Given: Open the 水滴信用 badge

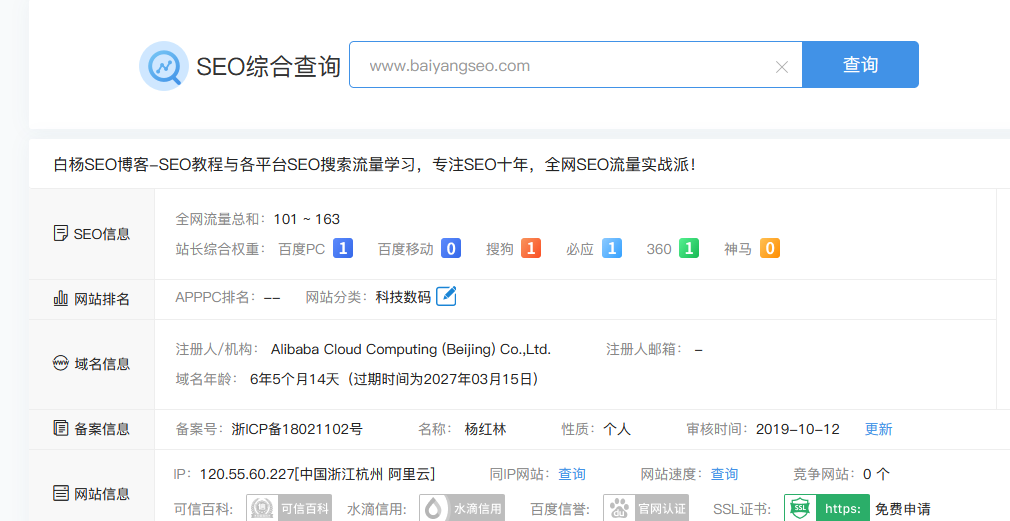Looking at the screenshot, I should click(462, 508).
